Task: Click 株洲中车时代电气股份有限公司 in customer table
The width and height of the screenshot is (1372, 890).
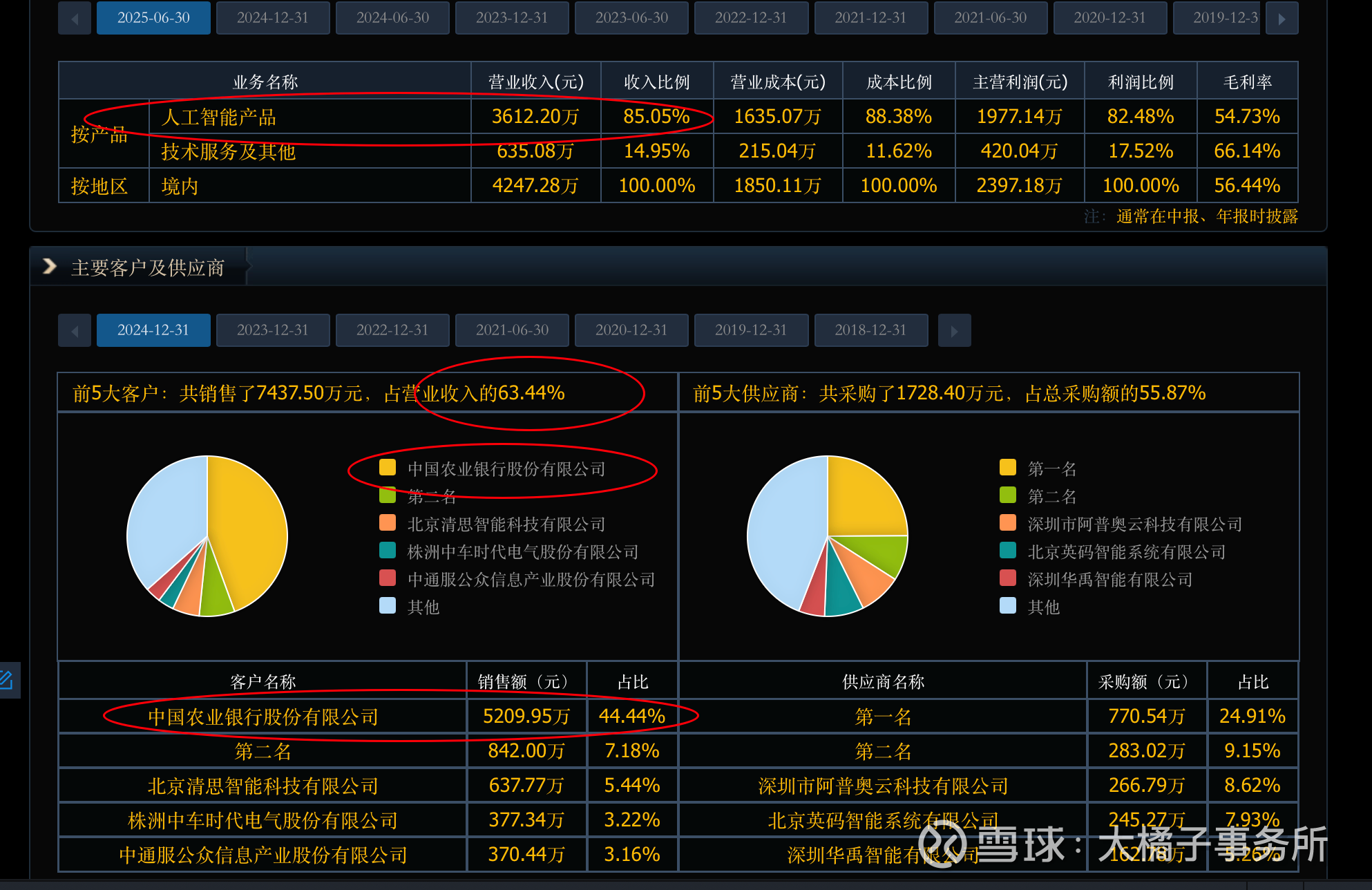Action: (x=263, y=821)
